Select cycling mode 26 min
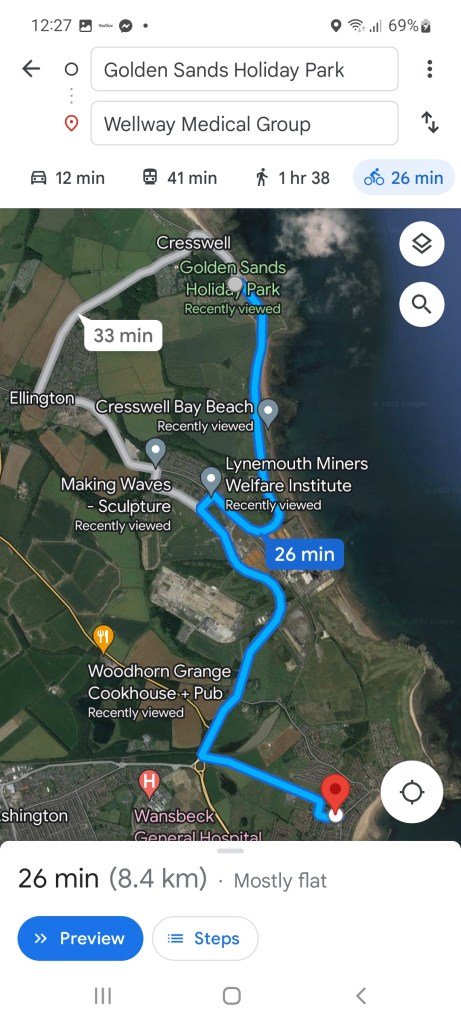This screenshot has width=461, height=1024. (x=404, y=178)
